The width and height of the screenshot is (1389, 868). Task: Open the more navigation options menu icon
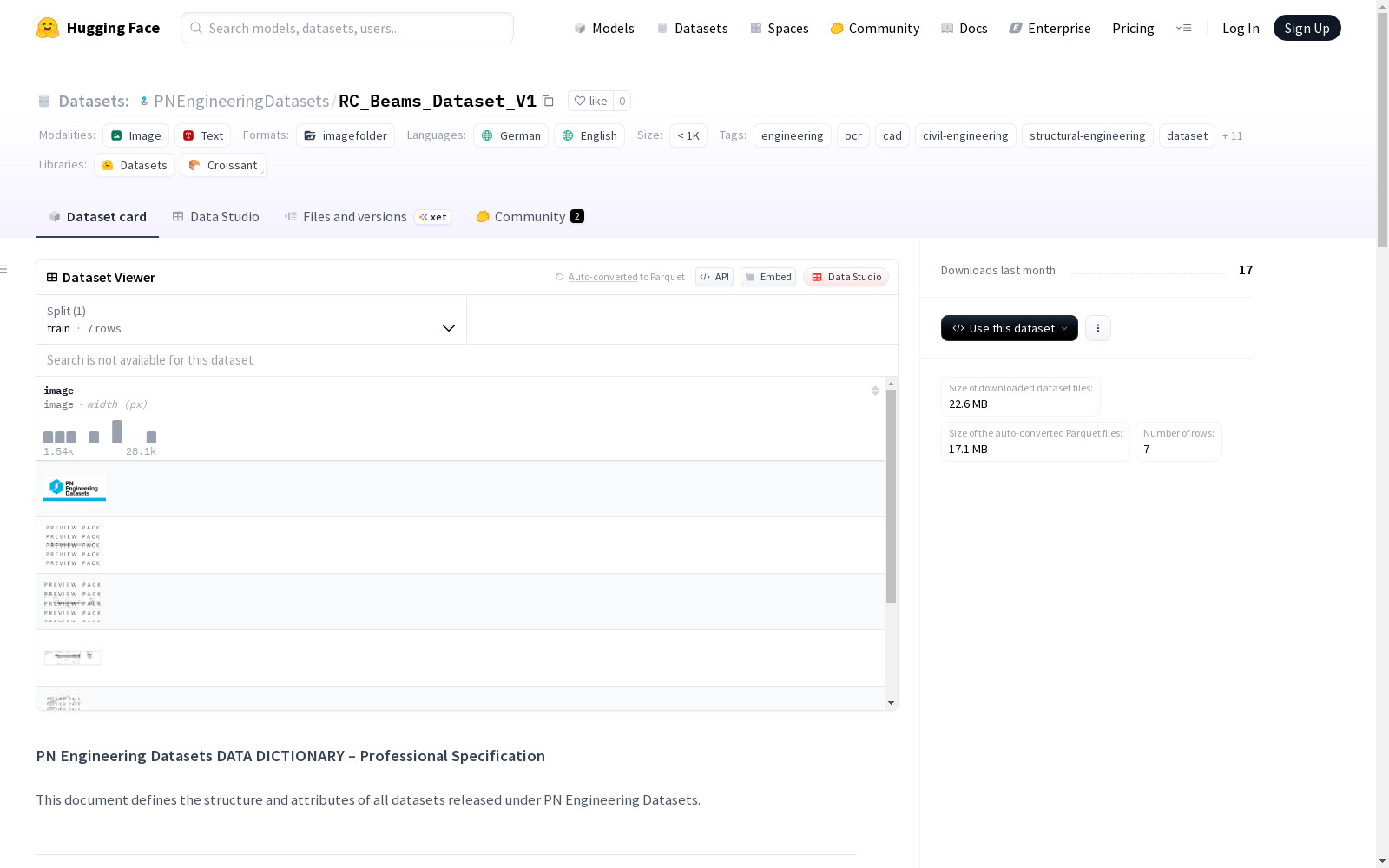point(1183,28)
